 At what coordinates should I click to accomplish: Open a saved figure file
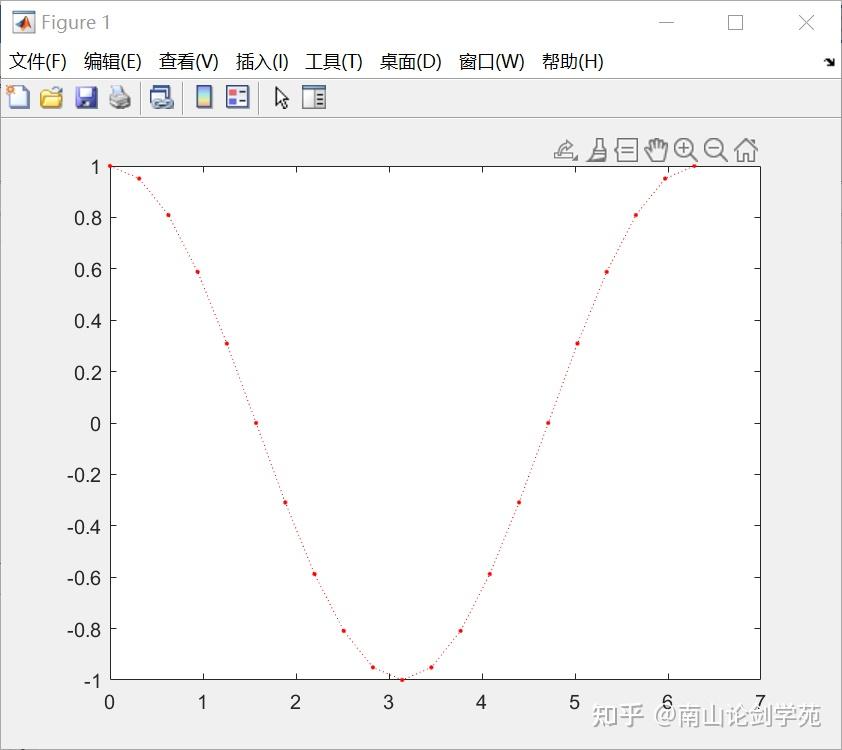tap(51, 97)
